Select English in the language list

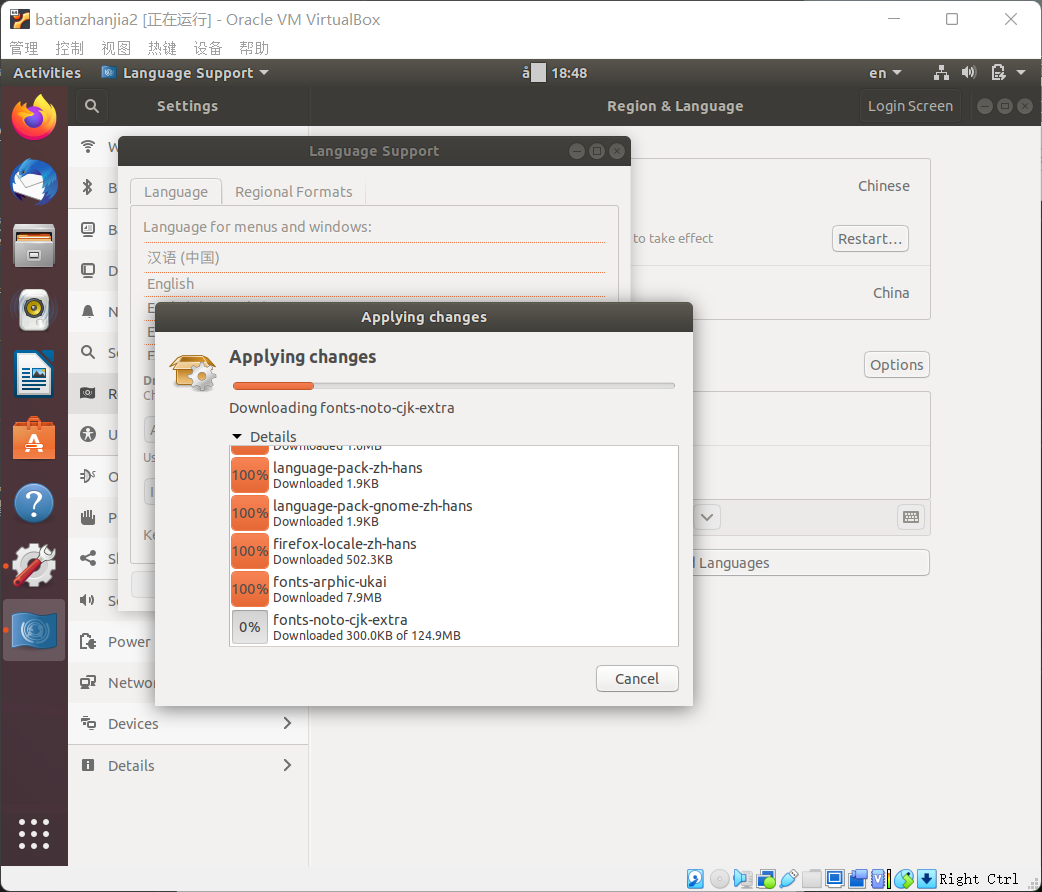[x=375, y=284]
